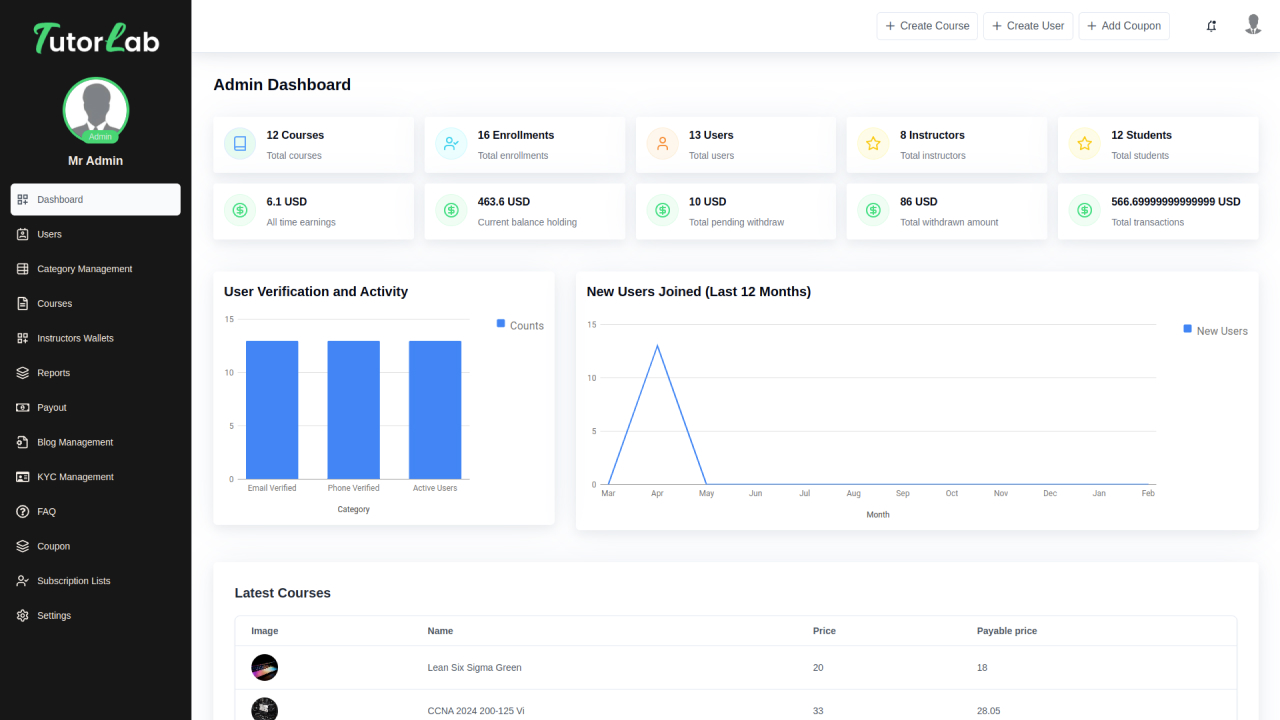The image size is (1280, 720).
Task: Click the Courses icon in the sidebar
Action: (x=22, y=303)
